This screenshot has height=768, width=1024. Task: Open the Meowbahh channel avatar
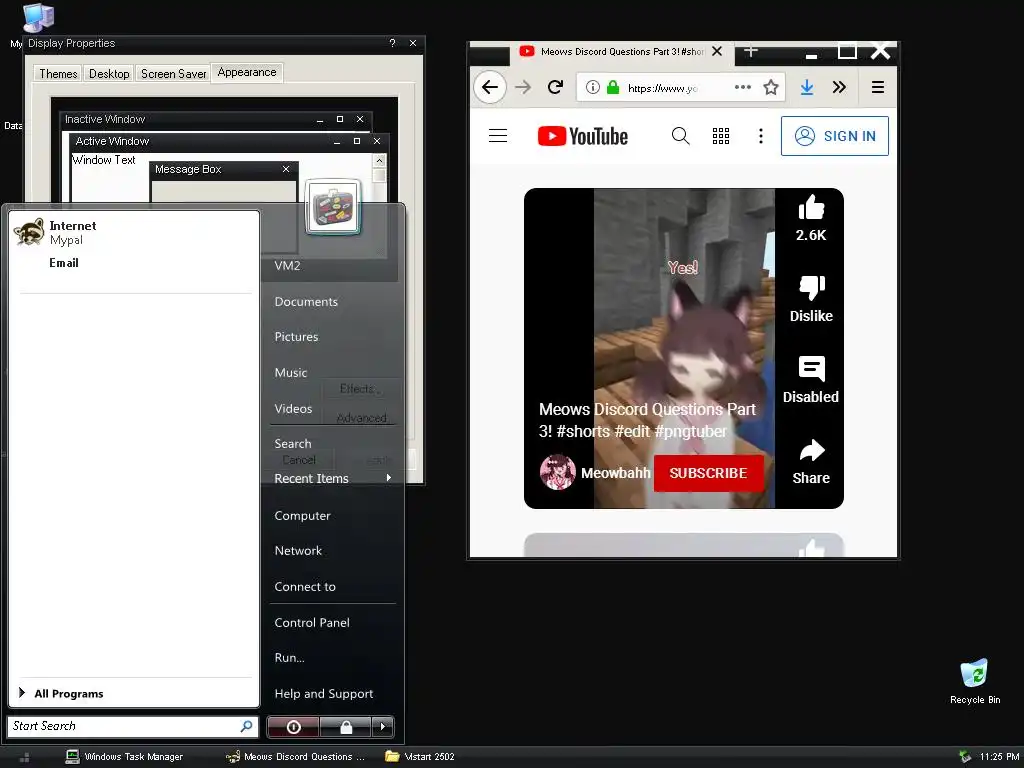[558, 472]
